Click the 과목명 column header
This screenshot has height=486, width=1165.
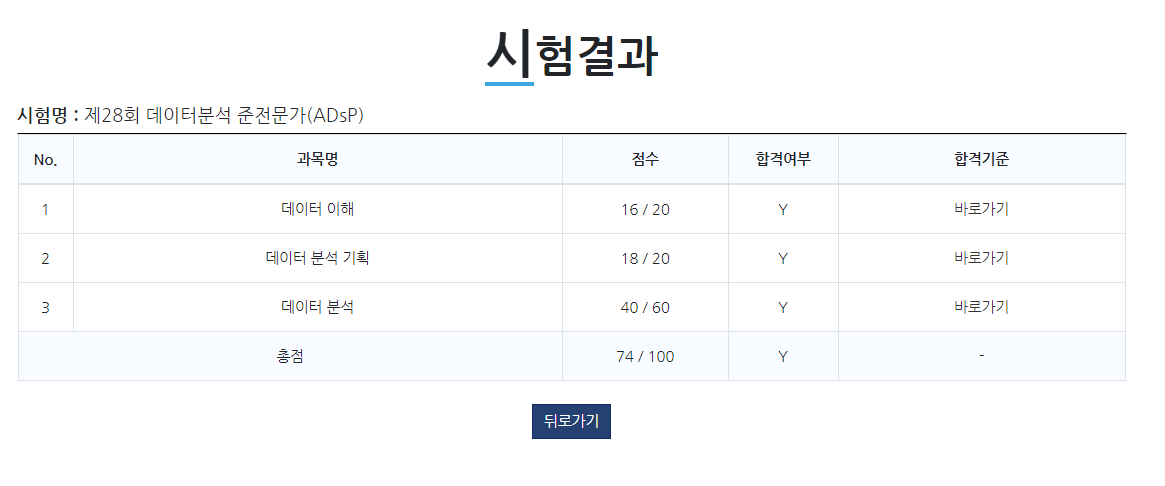click(x=317, y=160)
